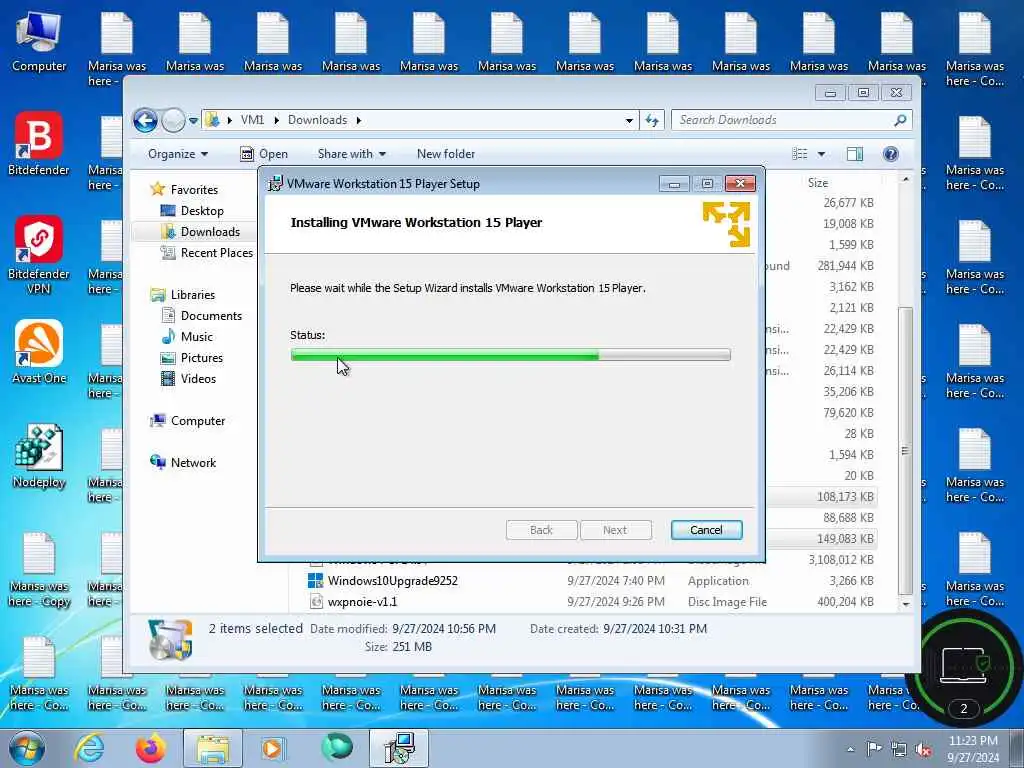
Task: Select the 108,173 KB file row
Action: [822, 497]
